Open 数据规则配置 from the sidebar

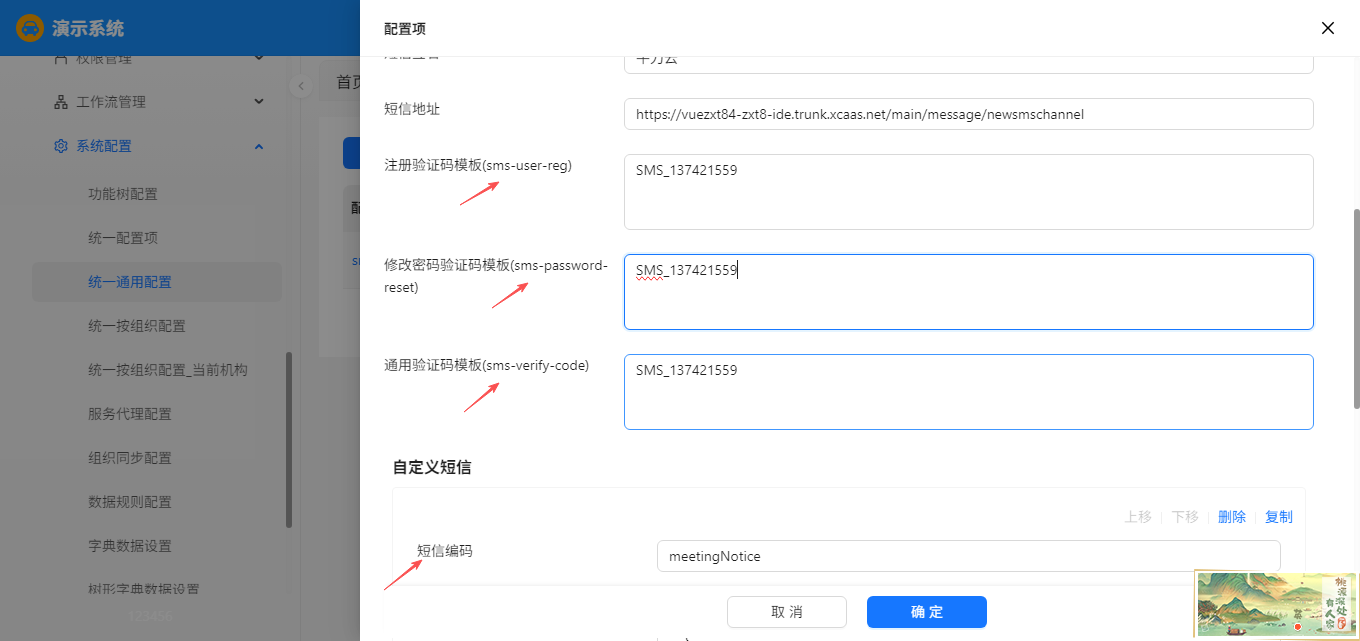click(130, 502)
